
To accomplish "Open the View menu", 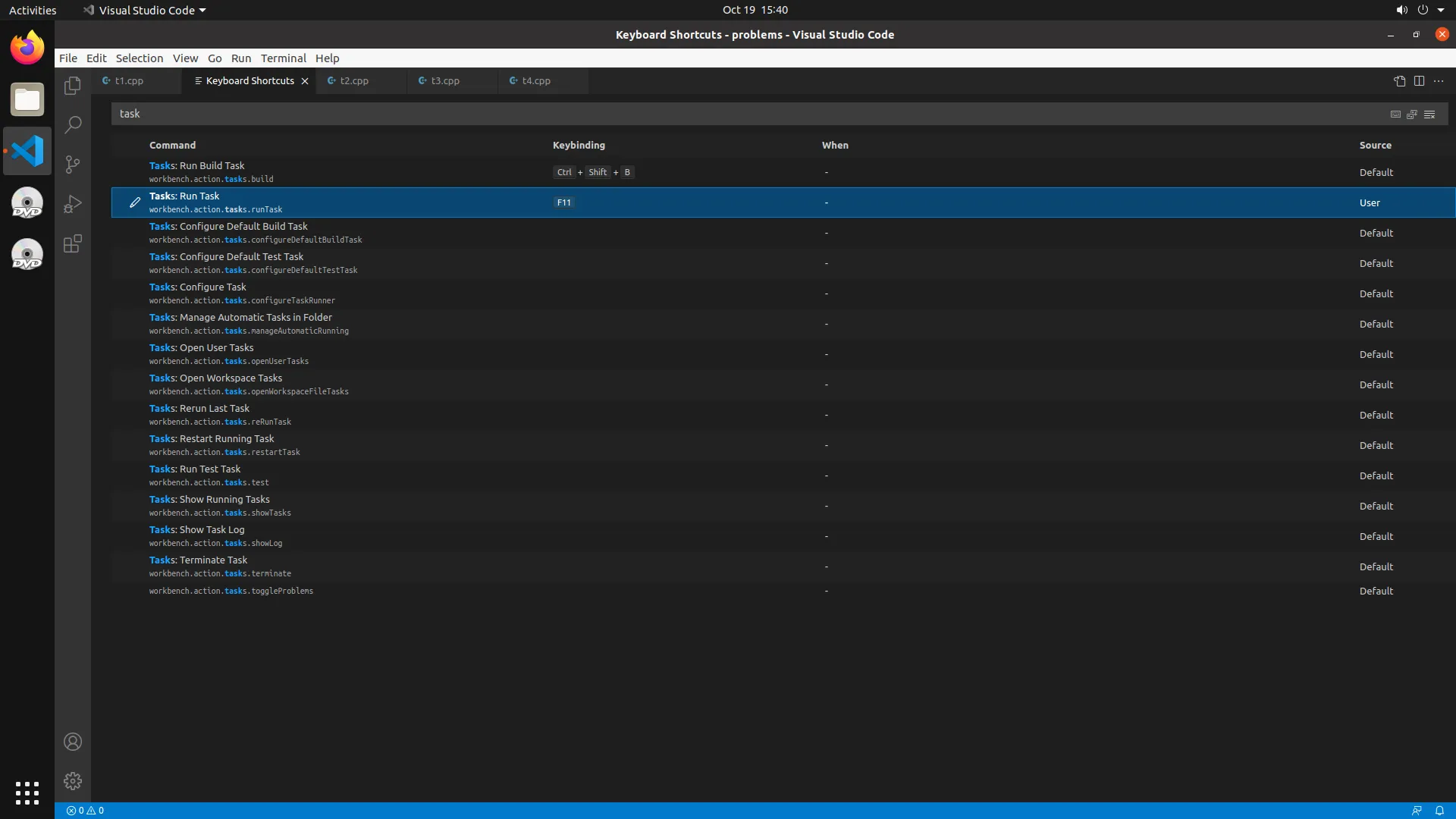I will (x=185, y=58).
